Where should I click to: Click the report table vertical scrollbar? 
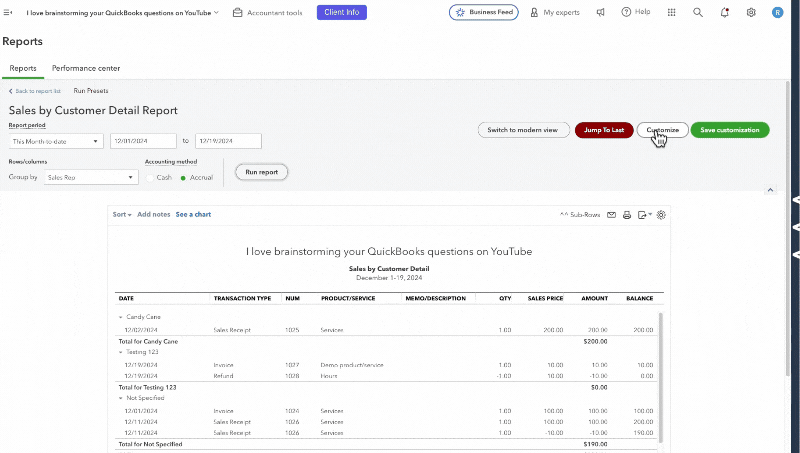point(661,378)
